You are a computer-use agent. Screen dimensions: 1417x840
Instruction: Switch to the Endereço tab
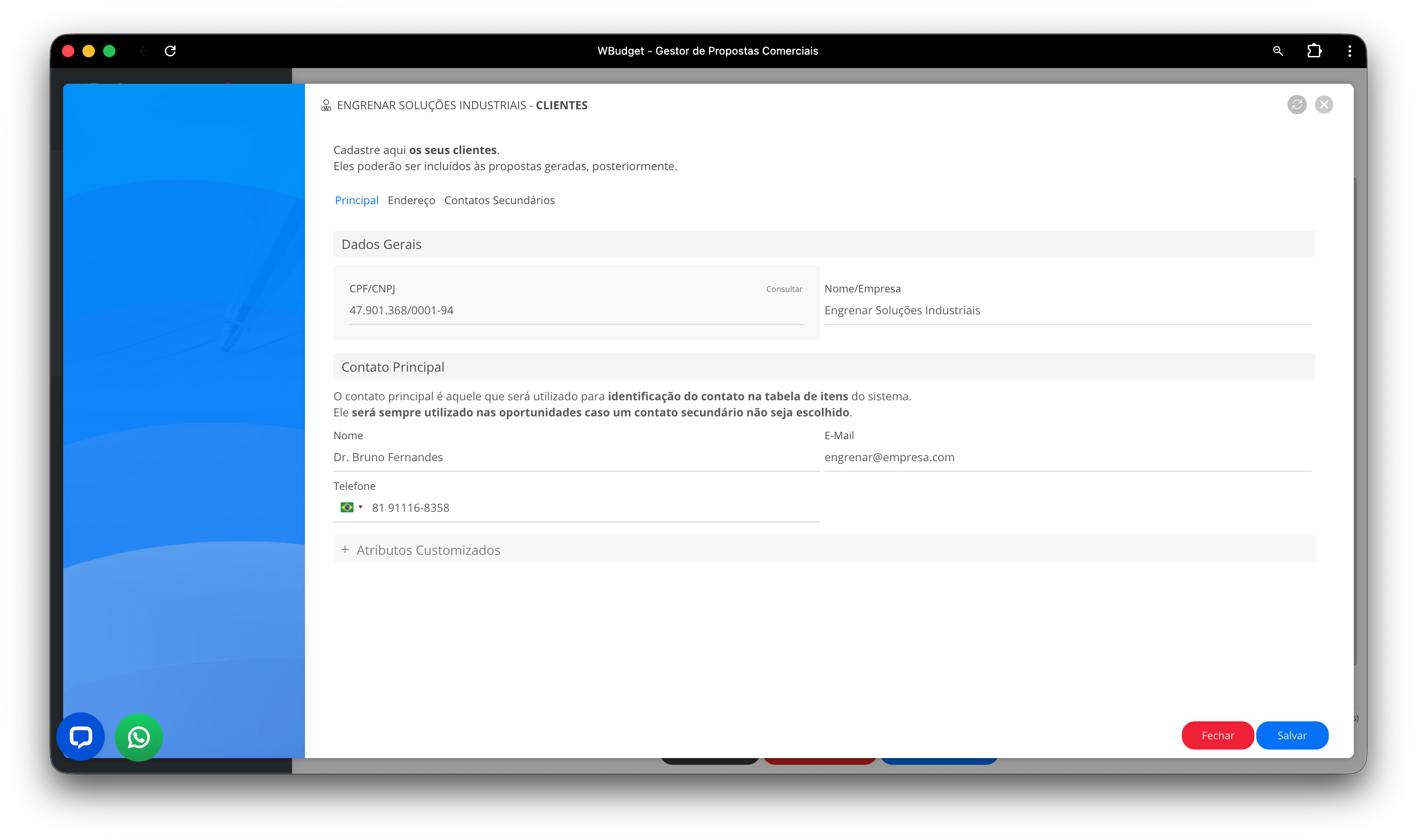(x=411, y=200)
